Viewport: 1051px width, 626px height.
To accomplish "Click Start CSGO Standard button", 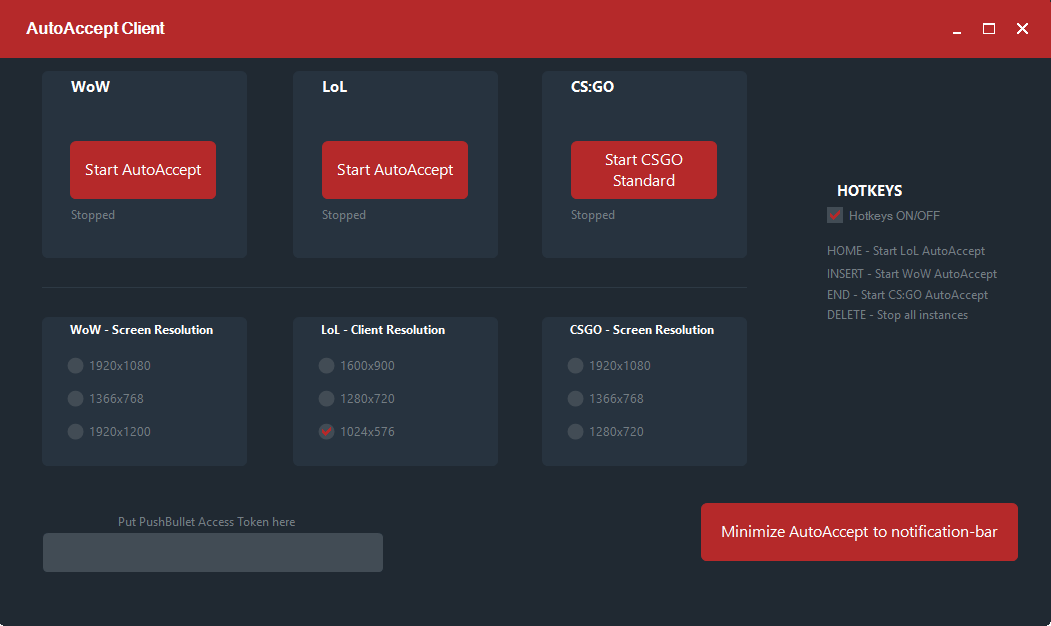I will [x=643, y=170].
